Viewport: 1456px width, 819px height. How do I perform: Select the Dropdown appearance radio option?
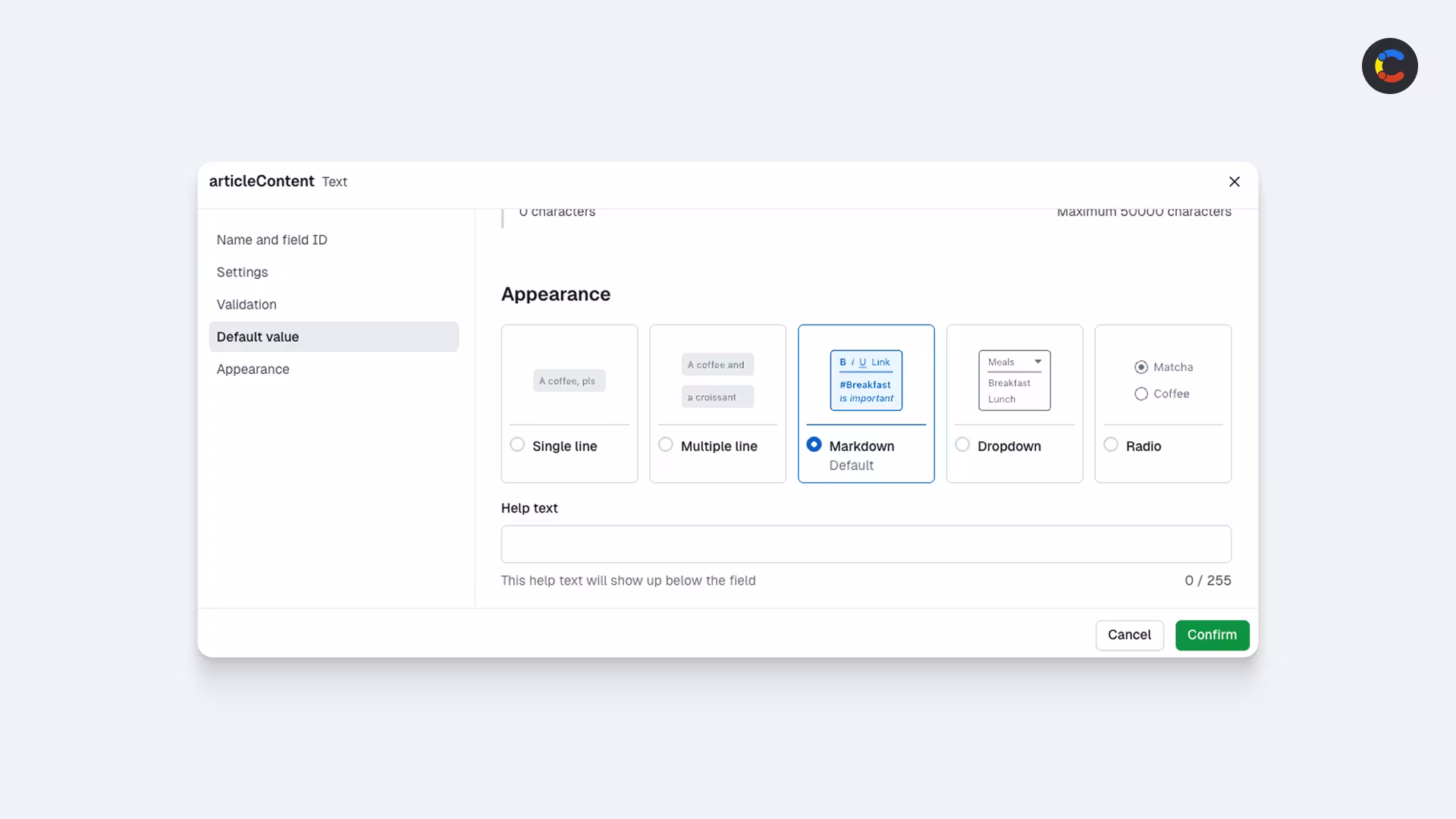click(x=962, y=444)
